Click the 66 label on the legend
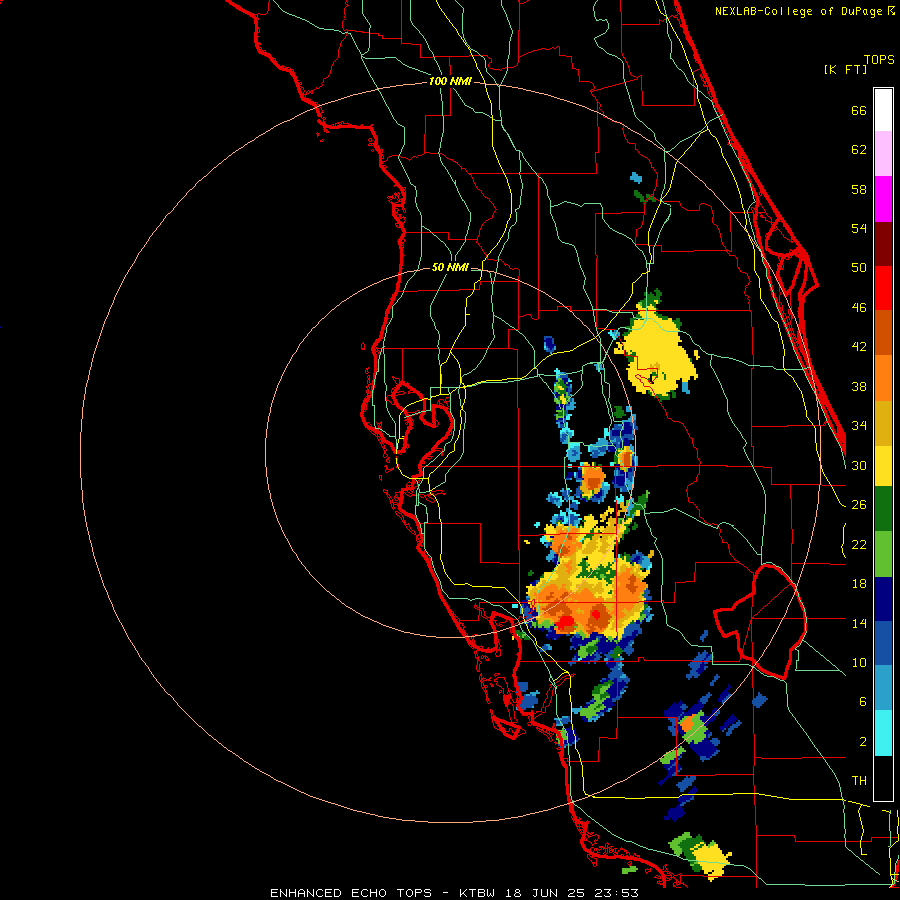 click(859, 110)
